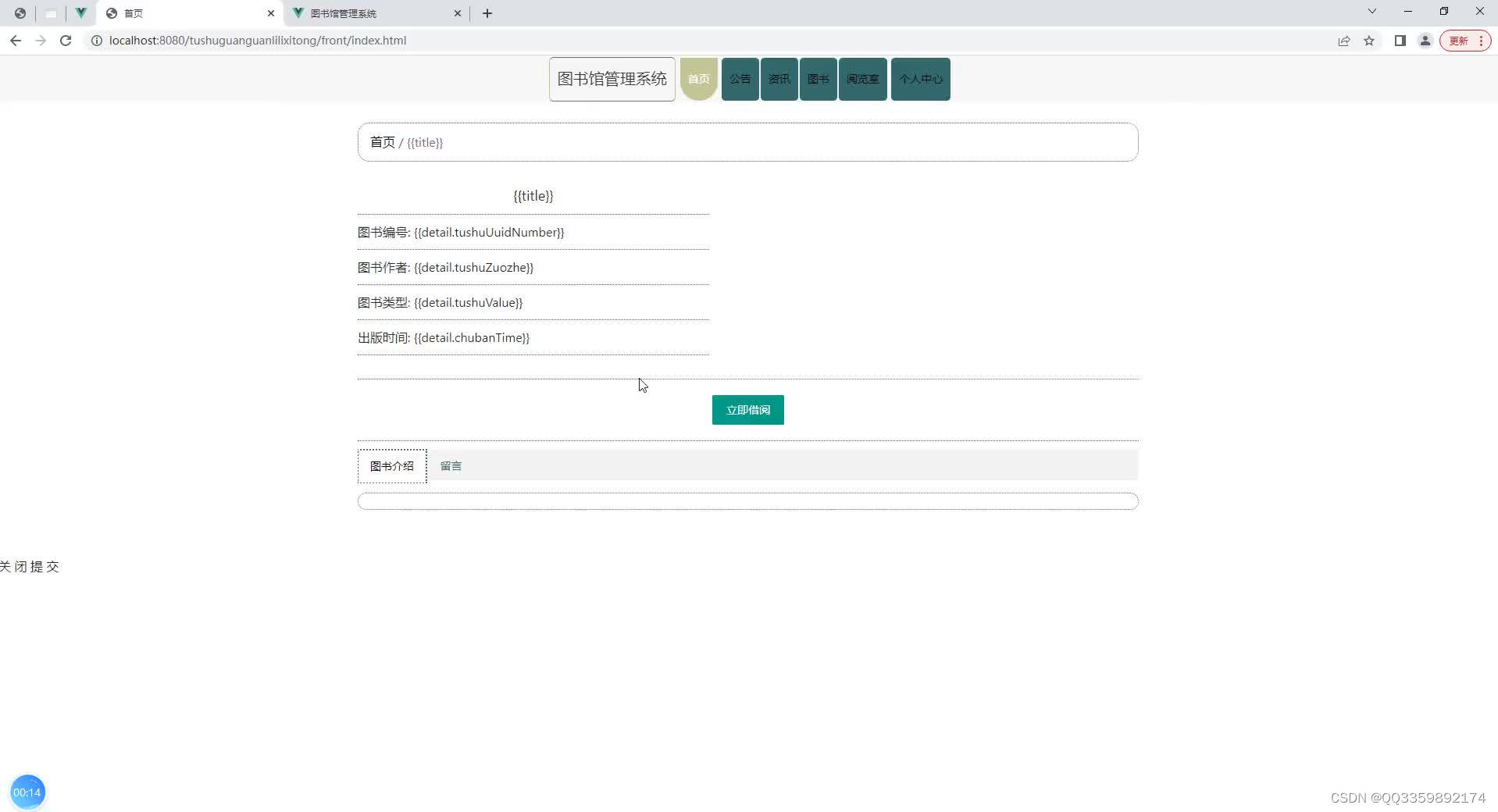Close the 图书馆管理系统 browser tab
The width and height of the screenshot is (1498, 812).
[x=458, y=13]
